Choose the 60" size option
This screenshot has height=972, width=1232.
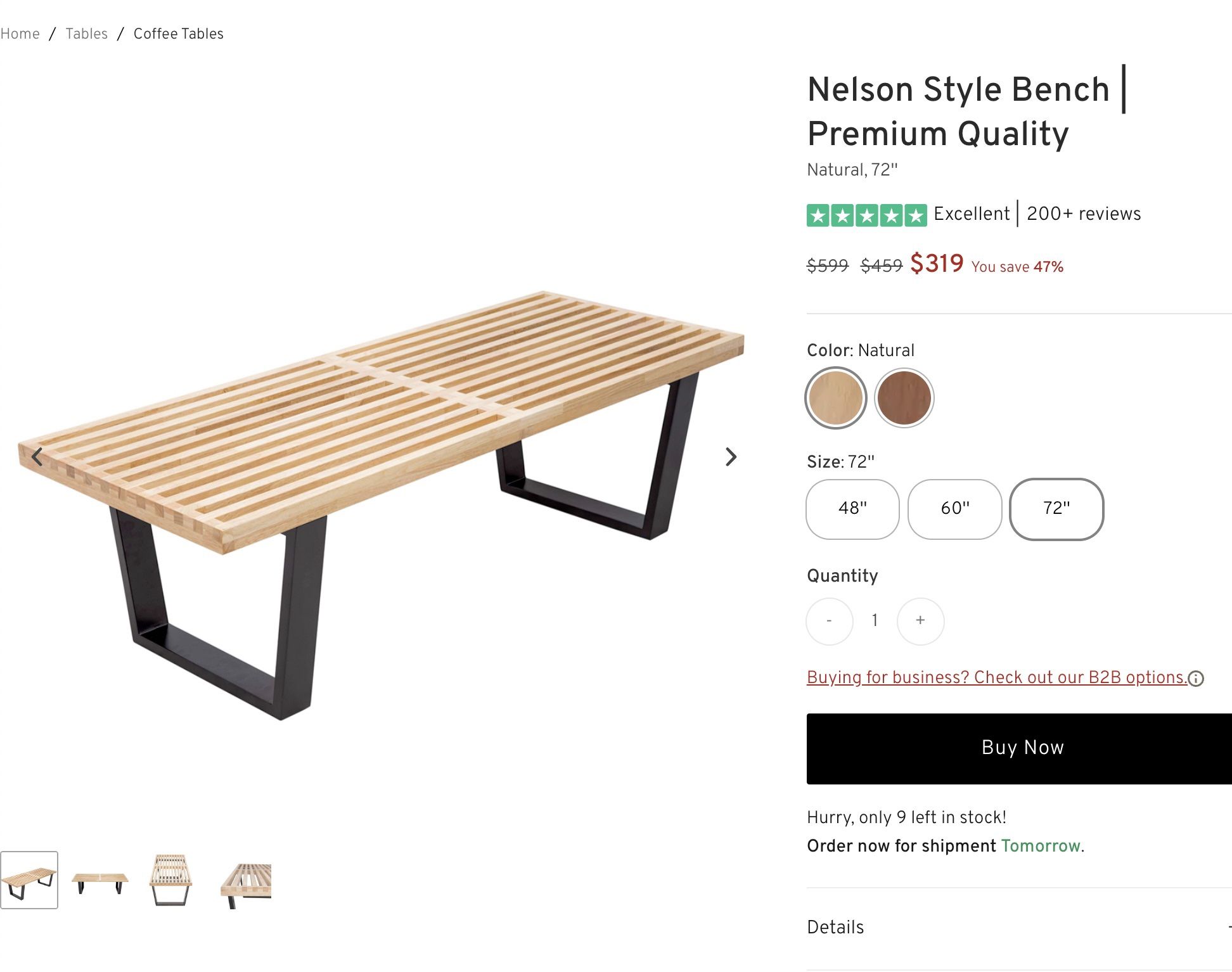pyautogui.click(x=954, y=509)
